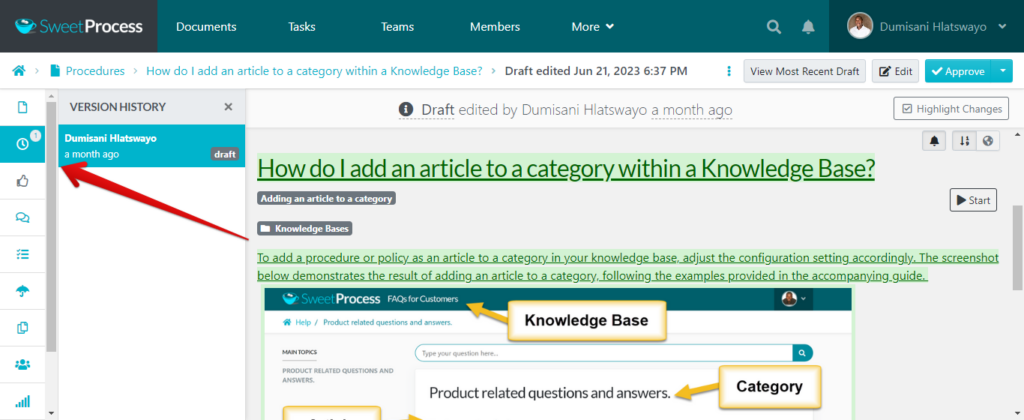
Task: Open the three-dot actions menu in breadcrumb bar
Action: tap(729, 71)
